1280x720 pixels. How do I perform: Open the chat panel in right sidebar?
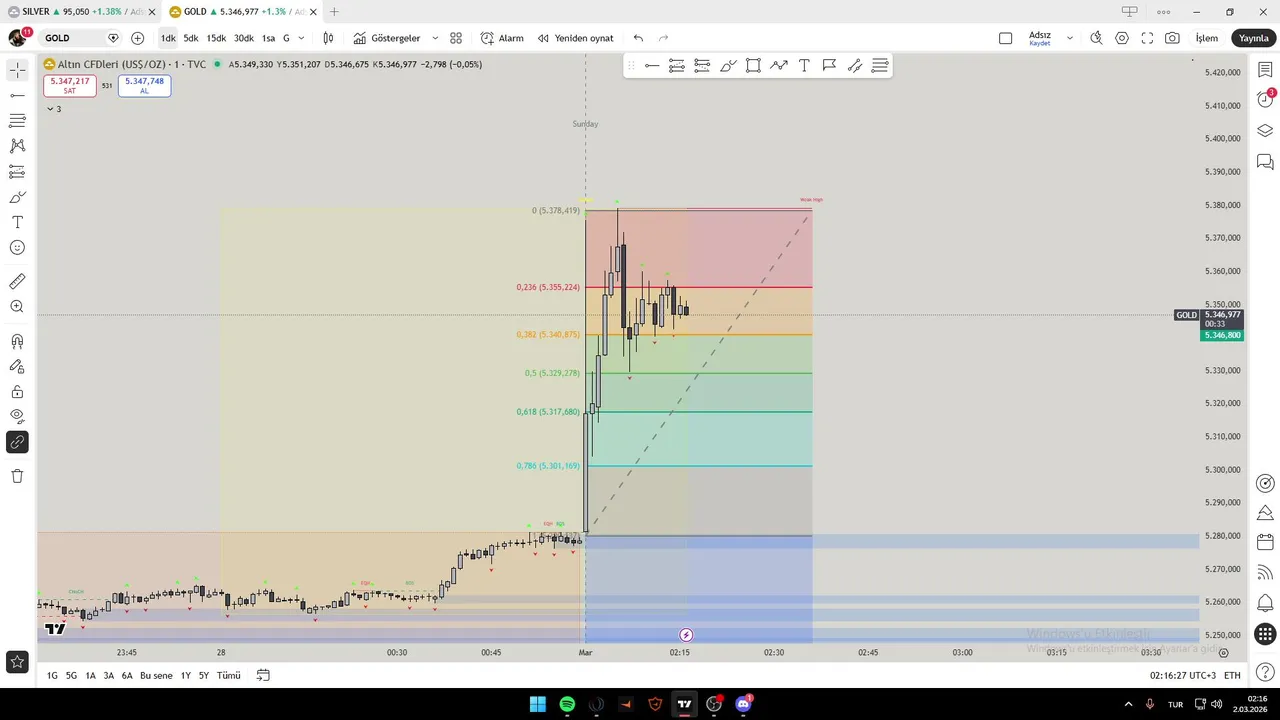point(1265,162)
